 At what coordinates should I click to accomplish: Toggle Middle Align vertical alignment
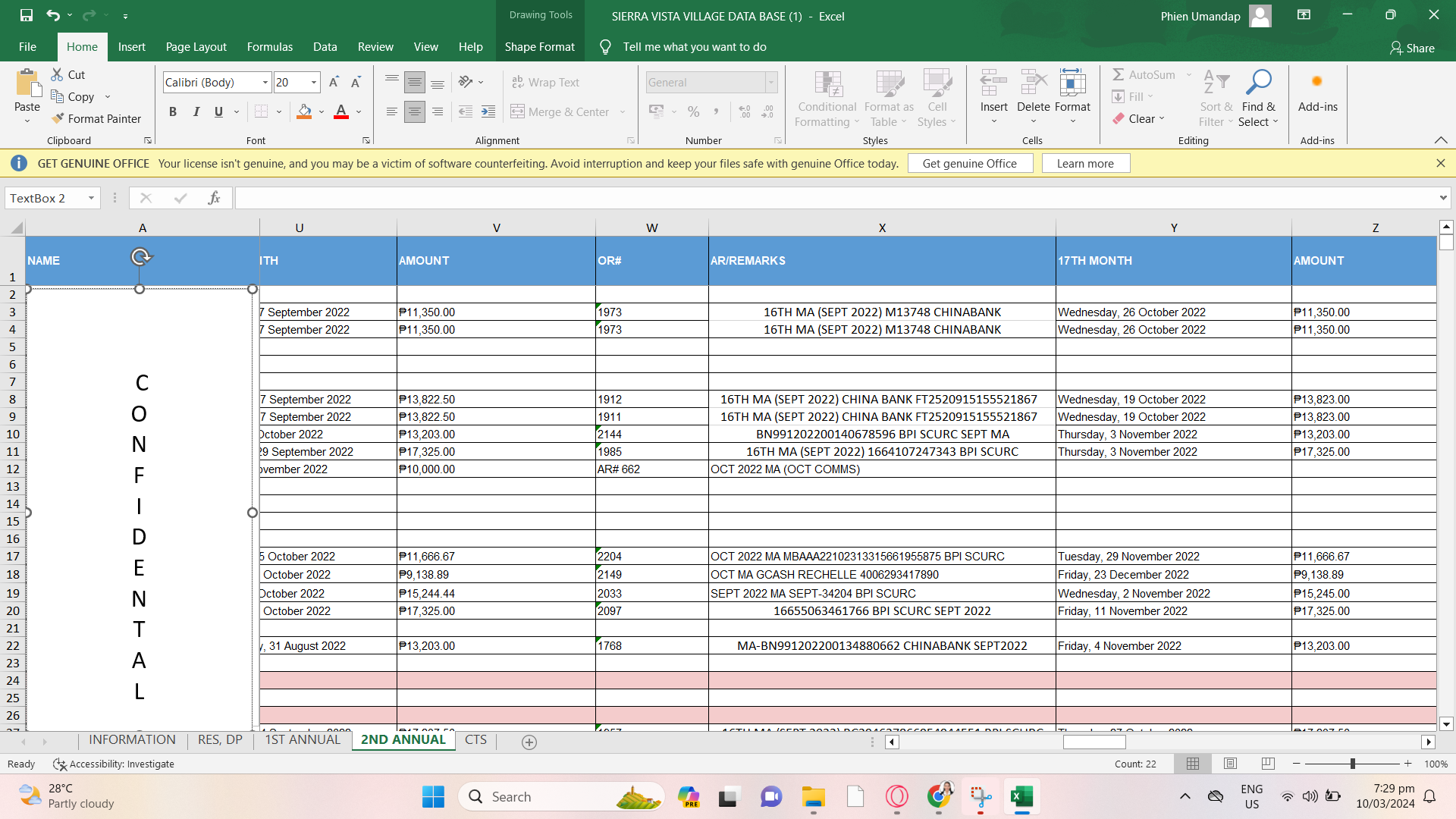pos(414,82)
